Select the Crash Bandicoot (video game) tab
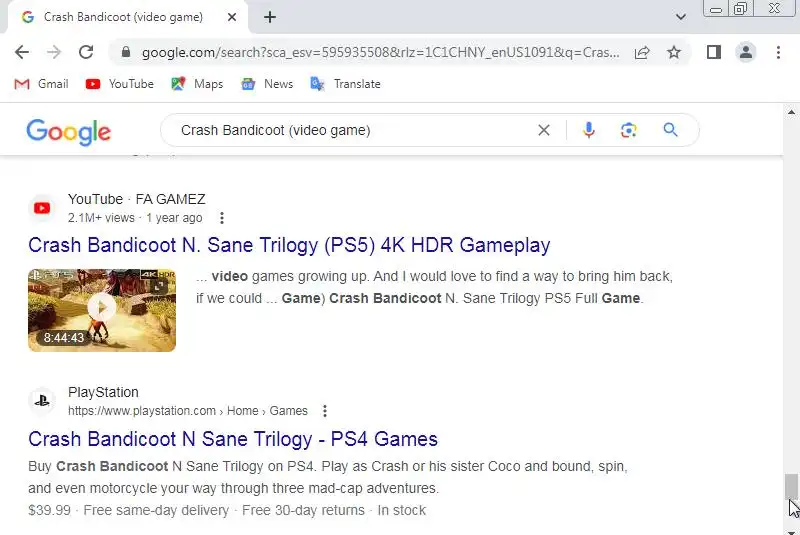The image size is (800, 535). coord(126,17)
